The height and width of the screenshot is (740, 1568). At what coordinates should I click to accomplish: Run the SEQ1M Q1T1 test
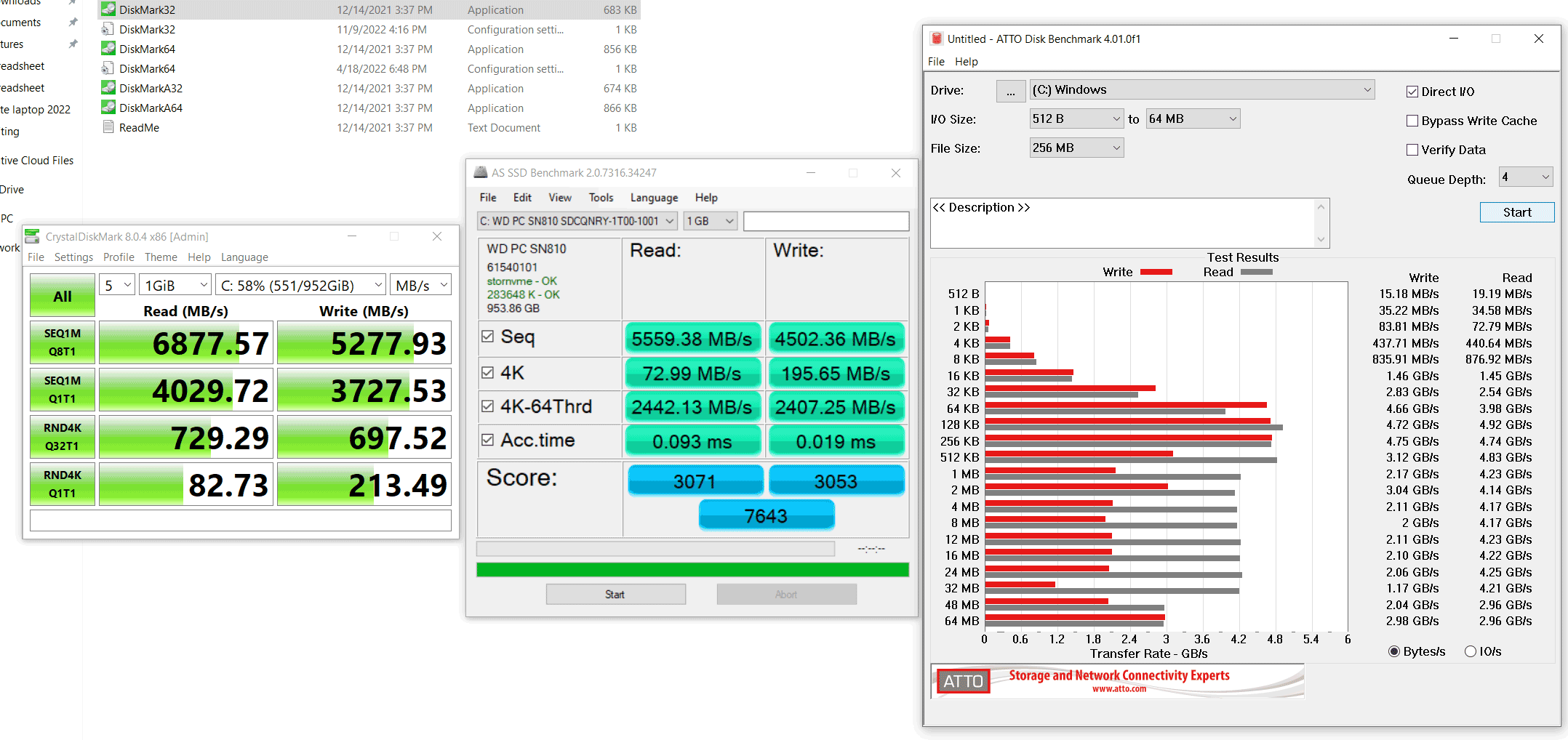tap(63, 390)
